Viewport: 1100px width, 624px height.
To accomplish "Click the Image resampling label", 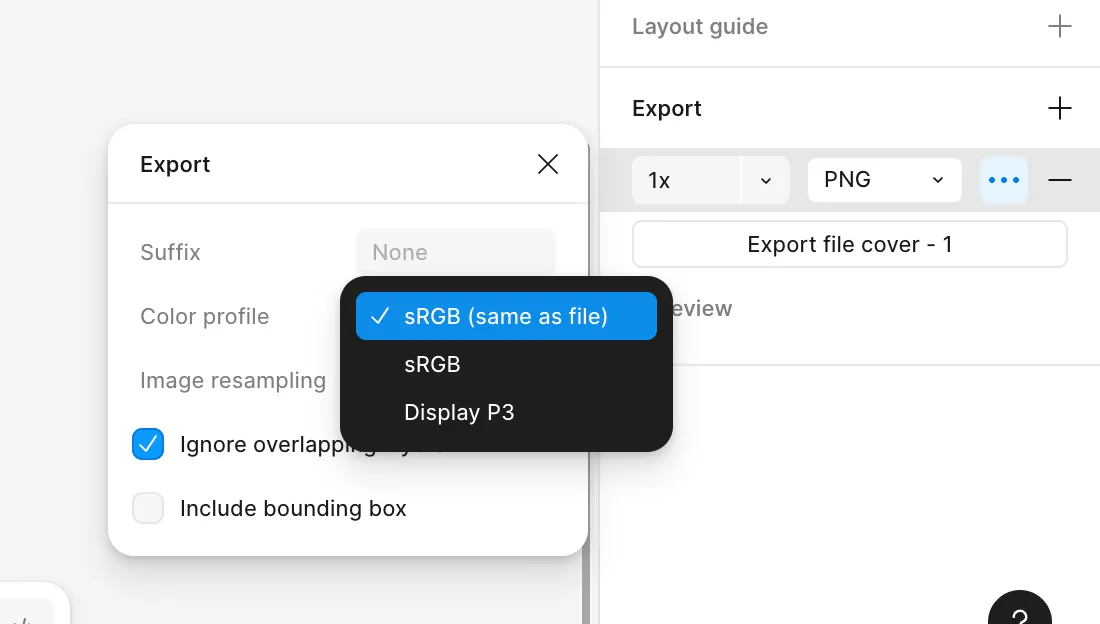I will coord(233,380).
